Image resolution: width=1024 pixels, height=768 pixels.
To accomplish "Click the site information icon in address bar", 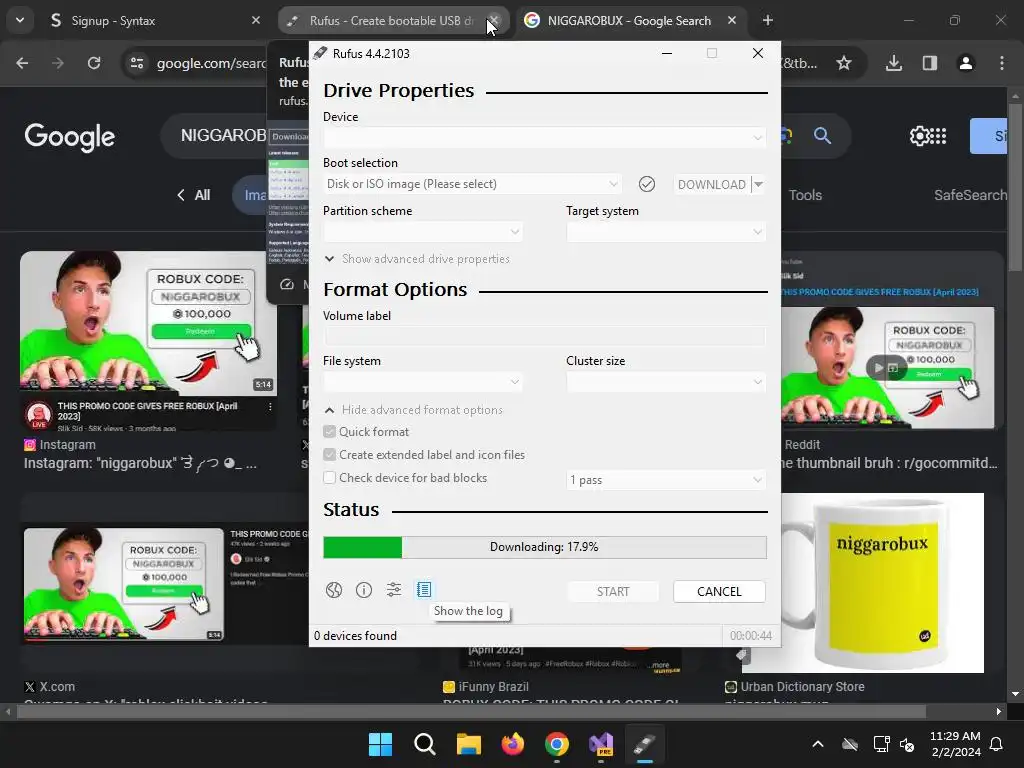I will click(x=137, y=63).
